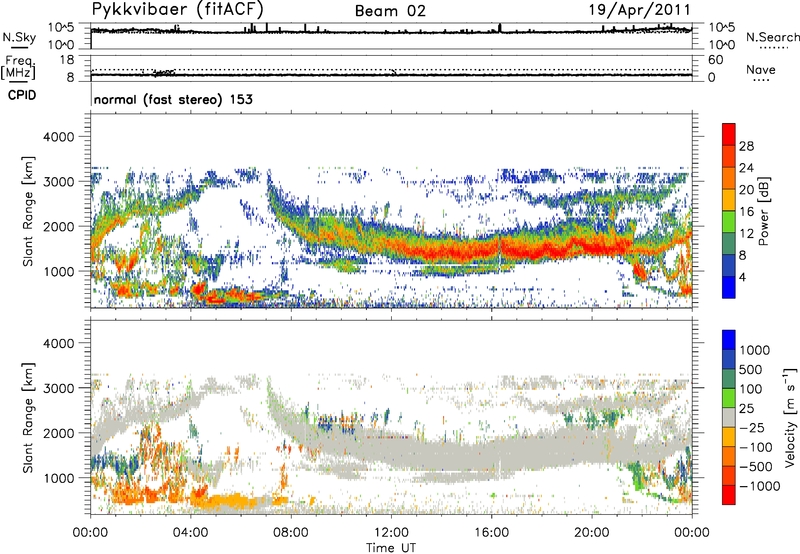The height and width of the screenshot is (554, 800).
Task: Select the 'CPID' label
Action: (22, 95)
